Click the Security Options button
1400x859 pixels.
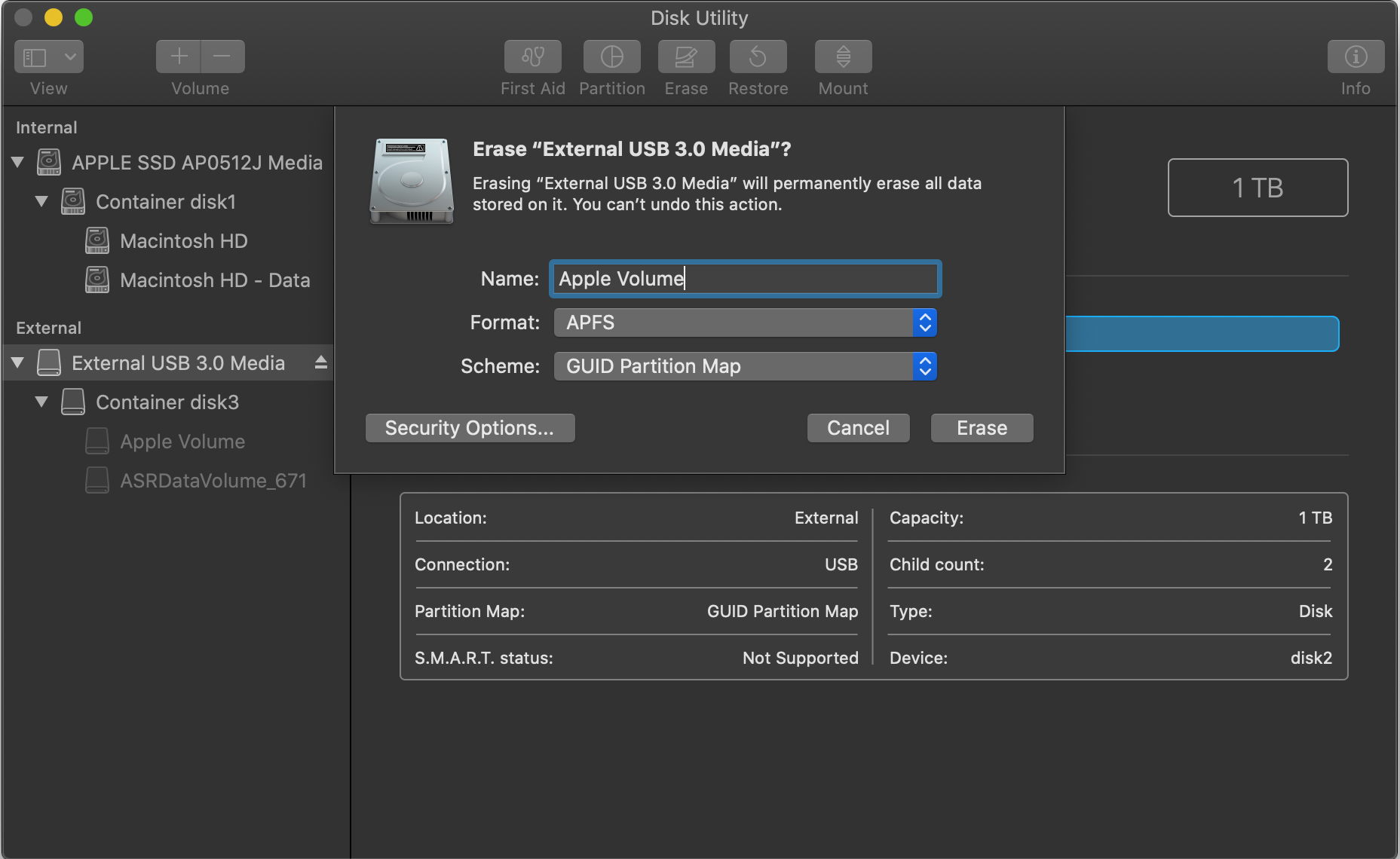tap(470, 428)
